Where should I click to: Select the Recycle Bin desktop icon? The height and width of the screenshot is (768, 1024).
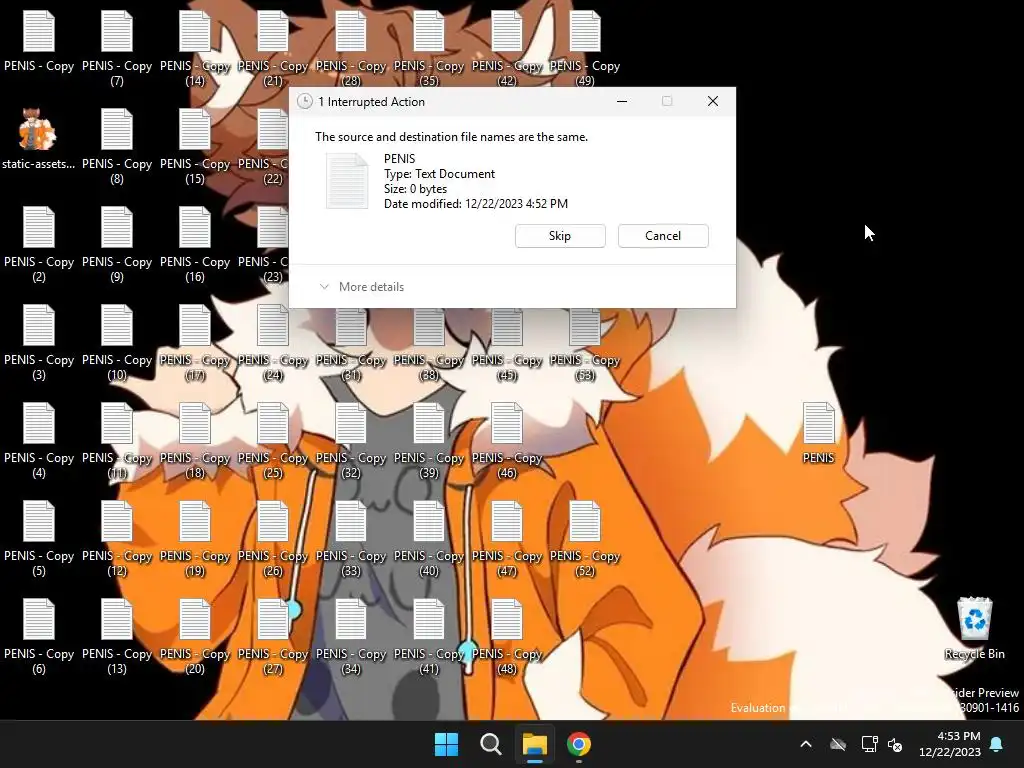click(974, 618)
